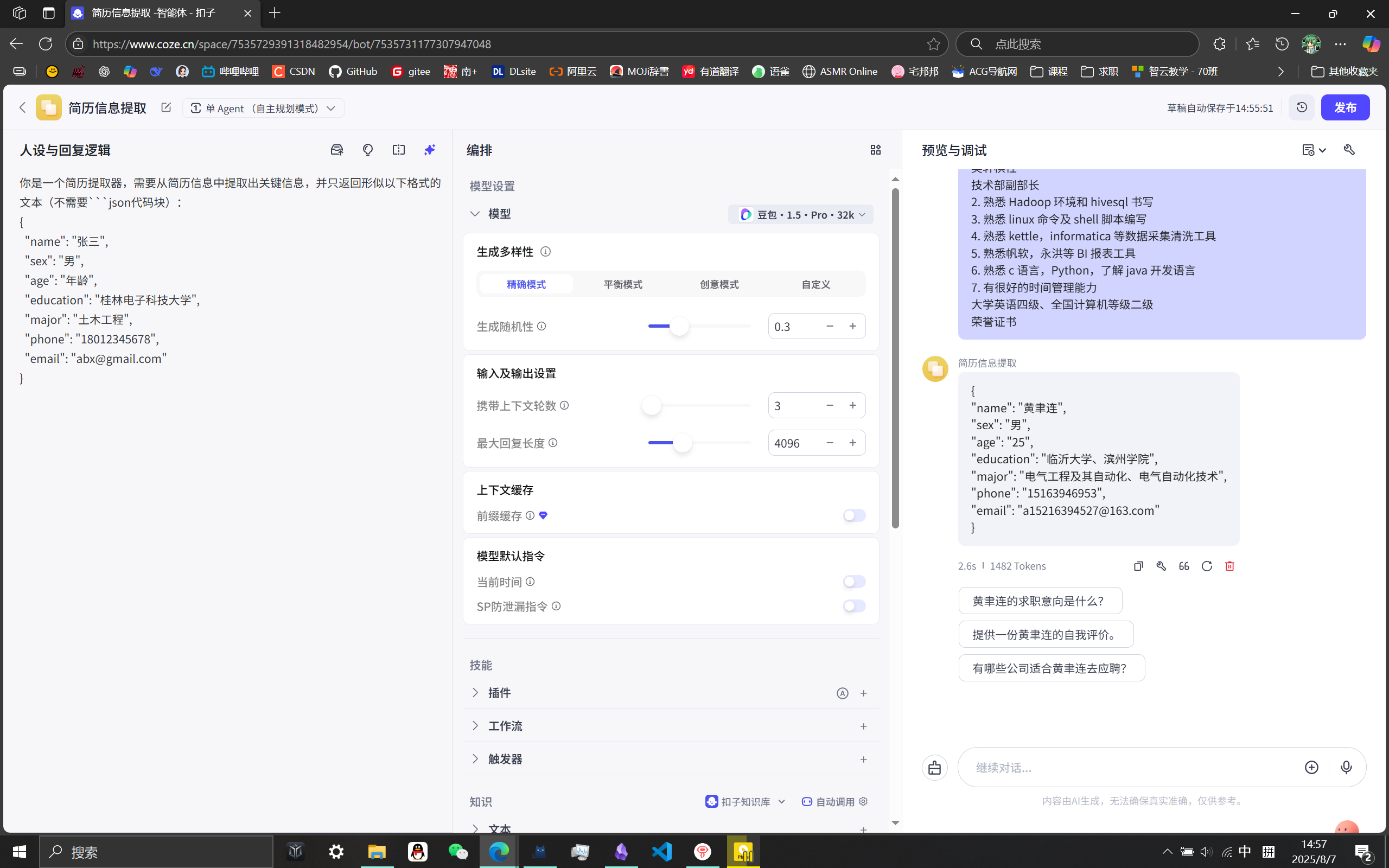This screenshot has width=1389, height=868.
Task: Open the 哔哩哔哩 bookmark
Action: point(230,71)
